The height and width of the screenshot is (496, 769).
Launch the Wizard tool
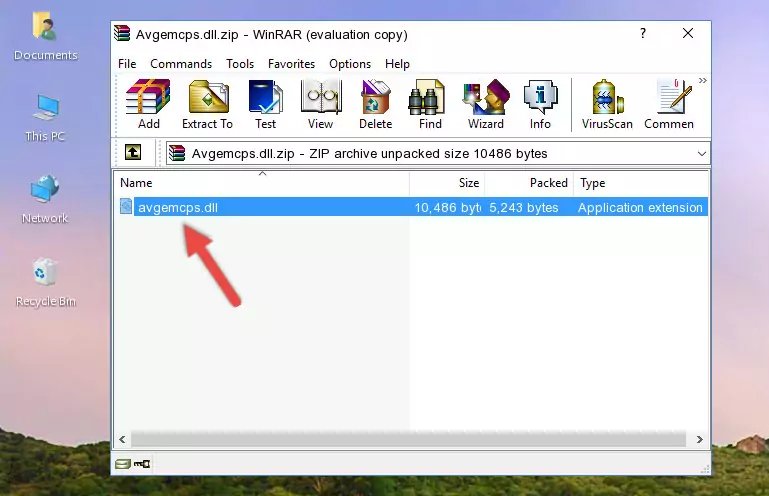[486, 104]
